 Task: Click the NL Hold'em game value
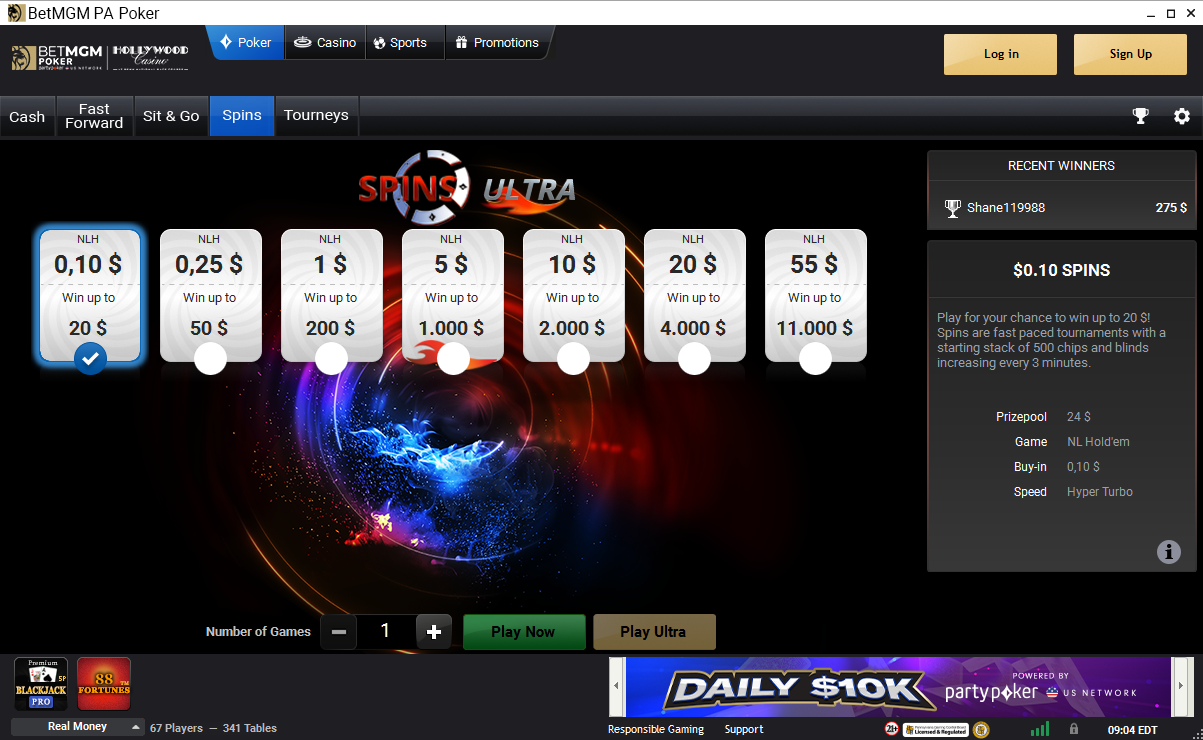point(1098,442)
